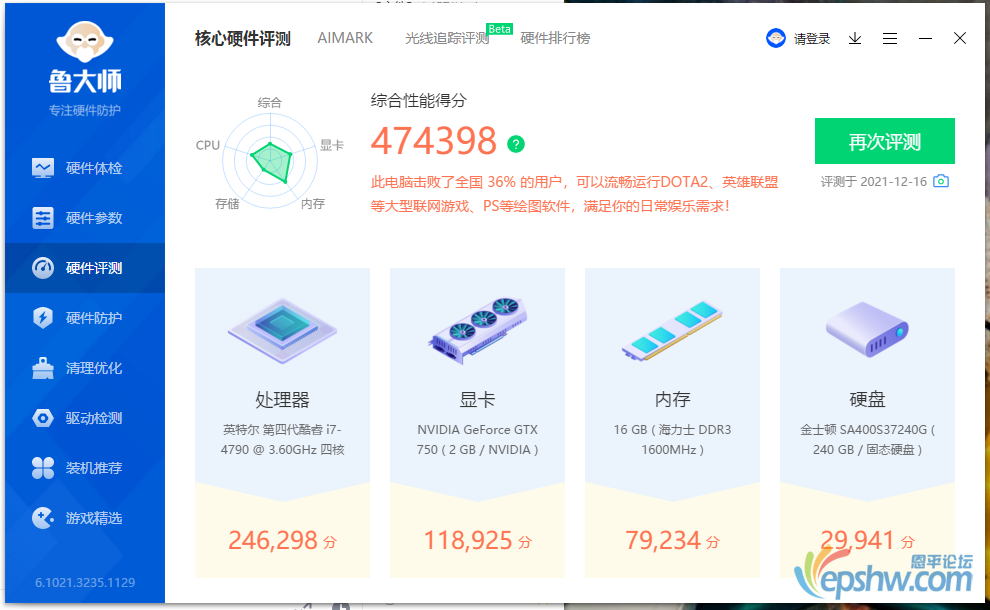The image size is (990, 610).
Task: Open 驱动检测 sidebar label
Action: point(94,418)
